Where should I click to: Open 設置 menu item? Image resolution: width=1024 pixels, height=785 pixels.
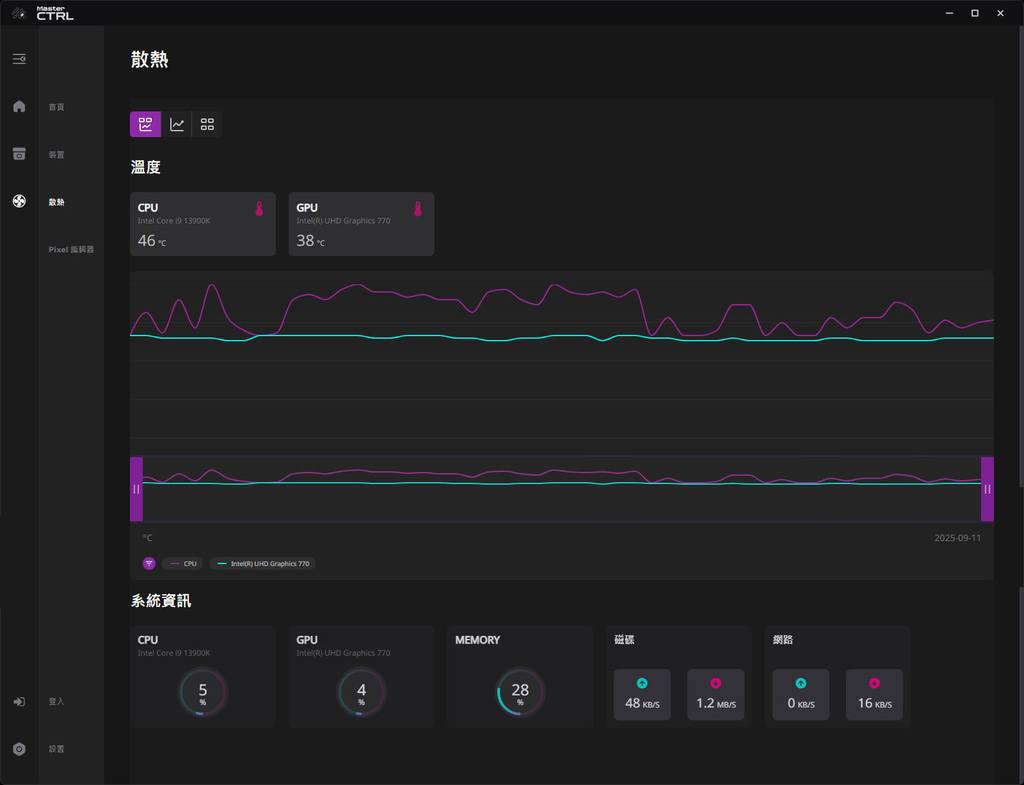click(x=56, y=749)
